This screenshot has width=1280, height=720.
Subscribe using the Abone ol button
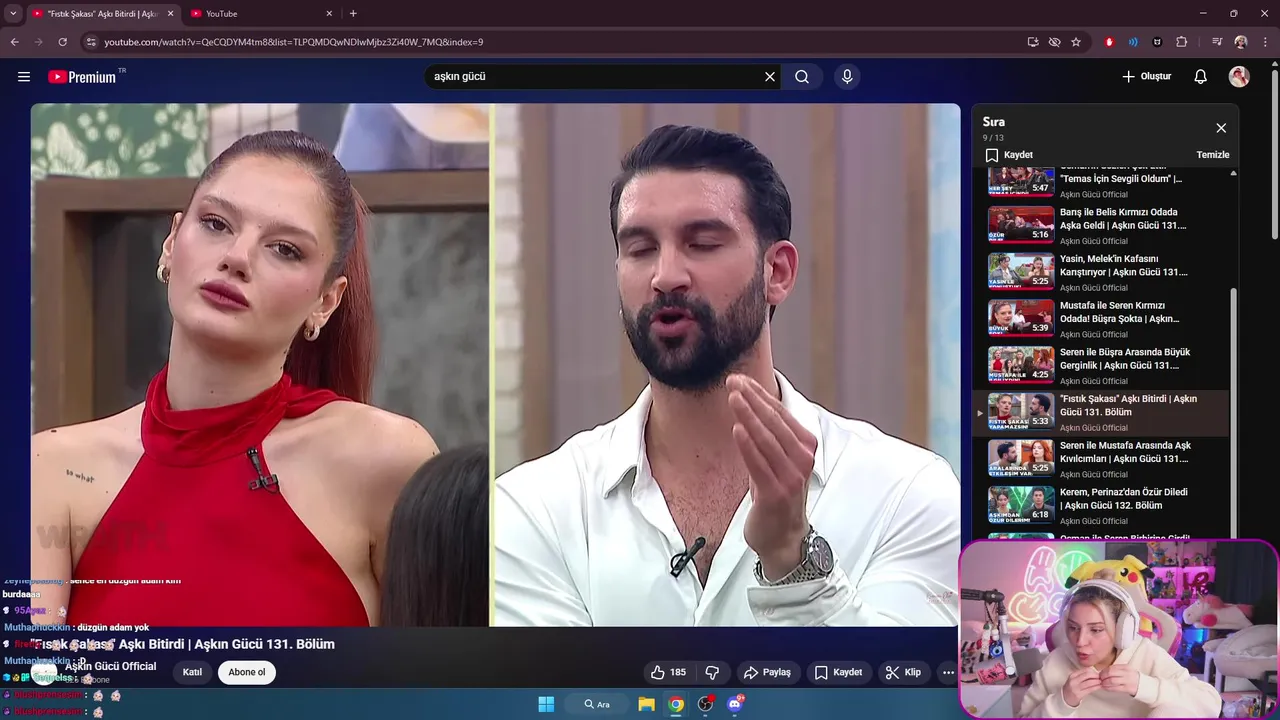tap(247, 673)
